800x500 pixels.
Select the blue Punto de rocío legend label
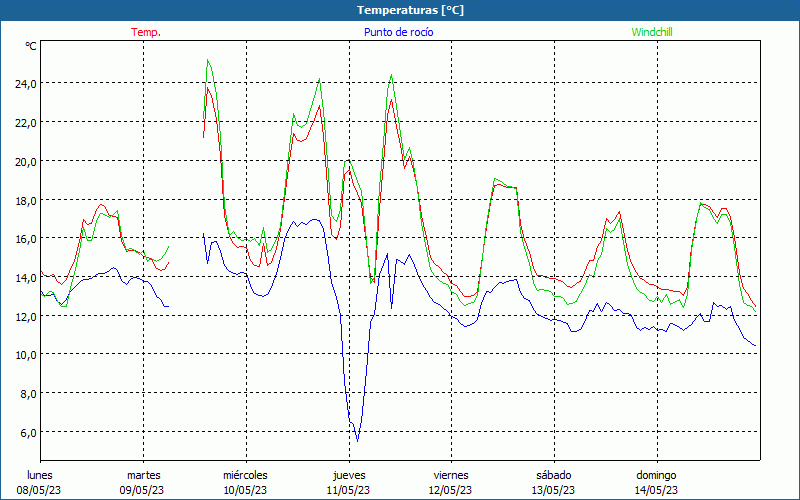pos(398,32)
